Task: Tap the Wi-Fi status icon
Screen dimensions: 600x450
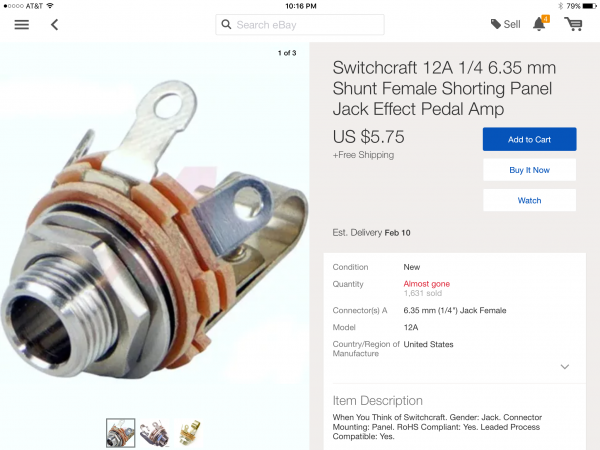Action: 49,6
